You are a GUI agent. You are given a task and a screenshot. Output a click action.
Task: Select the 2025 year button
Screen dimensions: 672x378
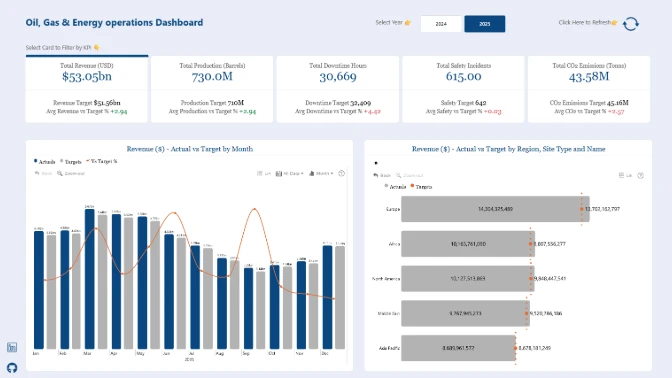(485, 24)
